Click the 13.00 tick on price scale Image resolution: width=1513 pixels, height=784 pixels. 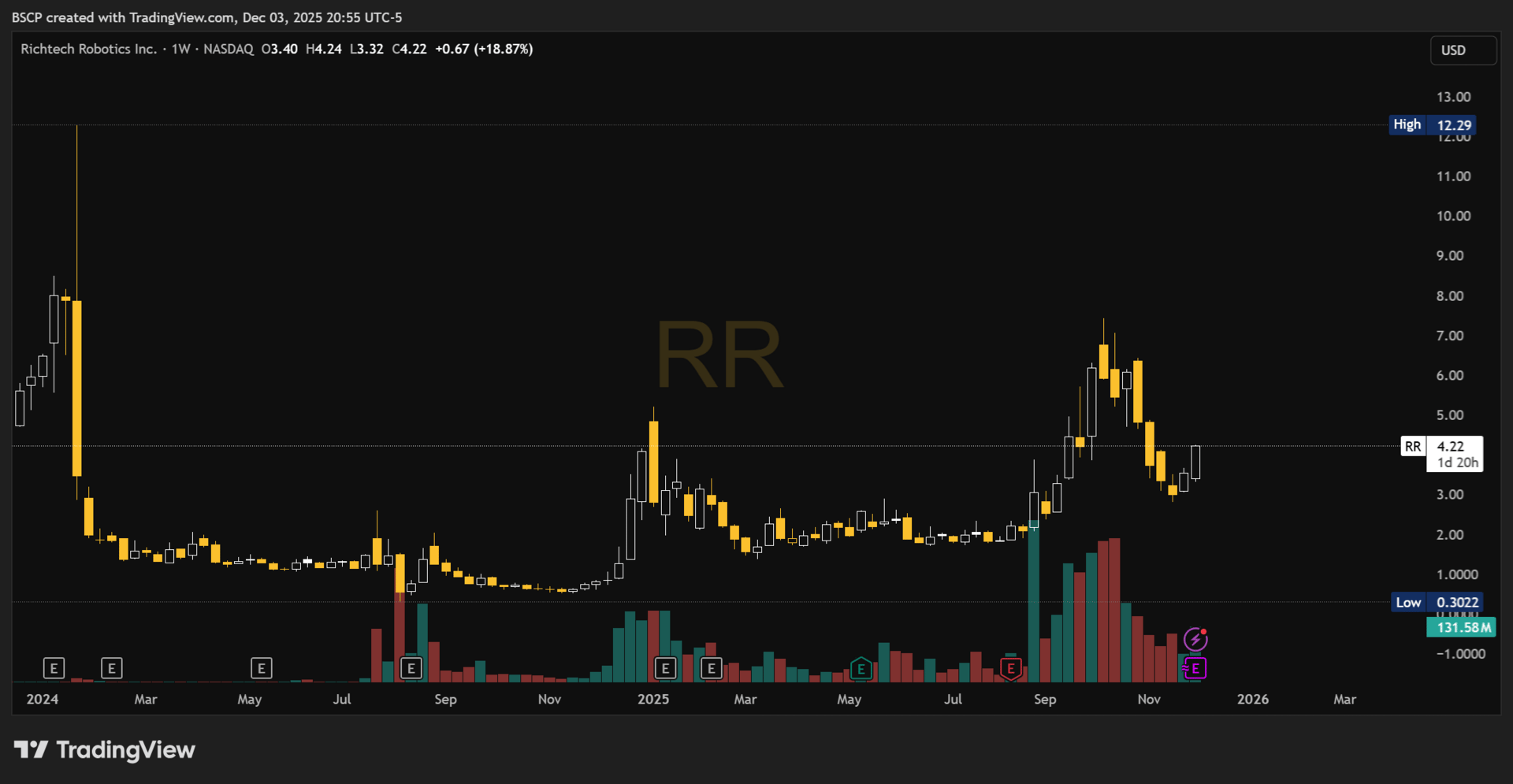1453,97
